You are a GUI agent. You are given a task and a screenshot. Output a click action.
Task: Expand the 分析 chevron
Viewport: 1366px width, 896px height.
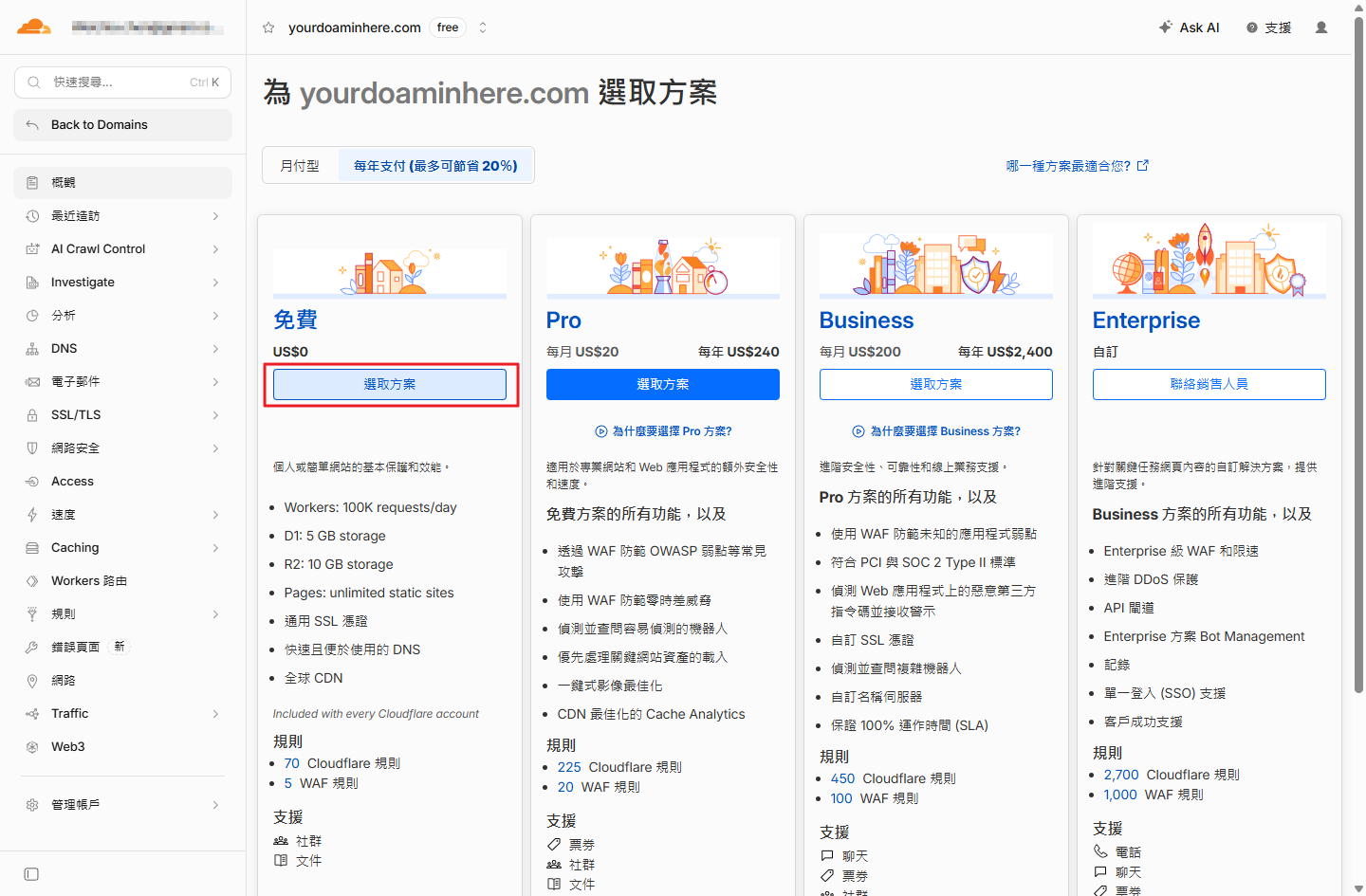(x=215, y=316)
